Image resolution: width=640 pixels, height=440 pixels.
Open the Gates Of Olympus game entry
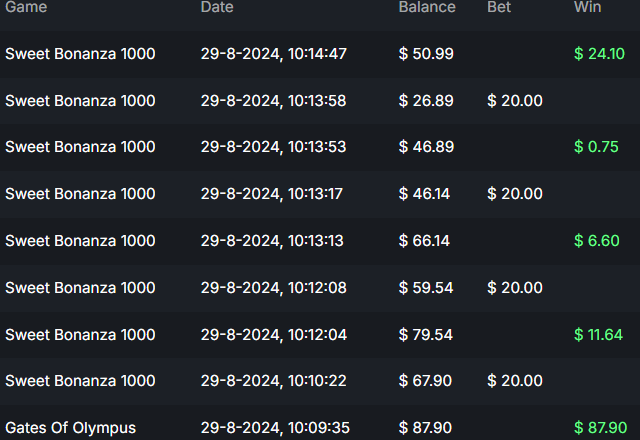70,428
